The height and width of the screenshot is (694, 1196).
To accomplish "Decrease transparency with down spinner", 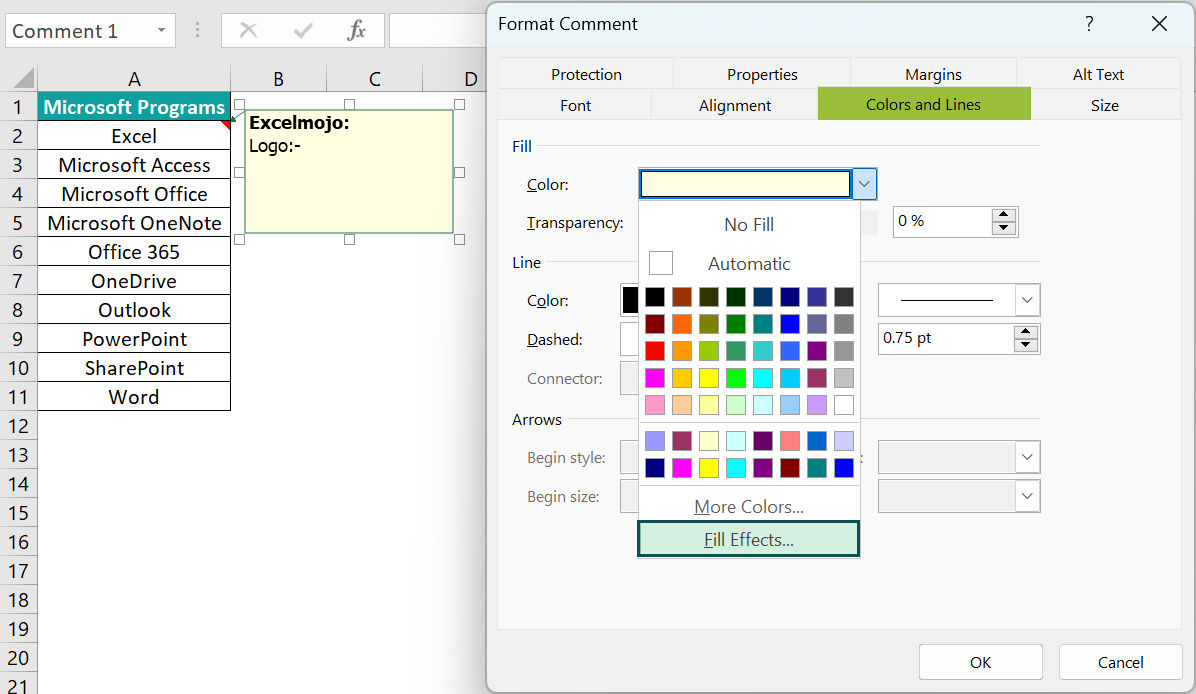I will [1004, 228].
